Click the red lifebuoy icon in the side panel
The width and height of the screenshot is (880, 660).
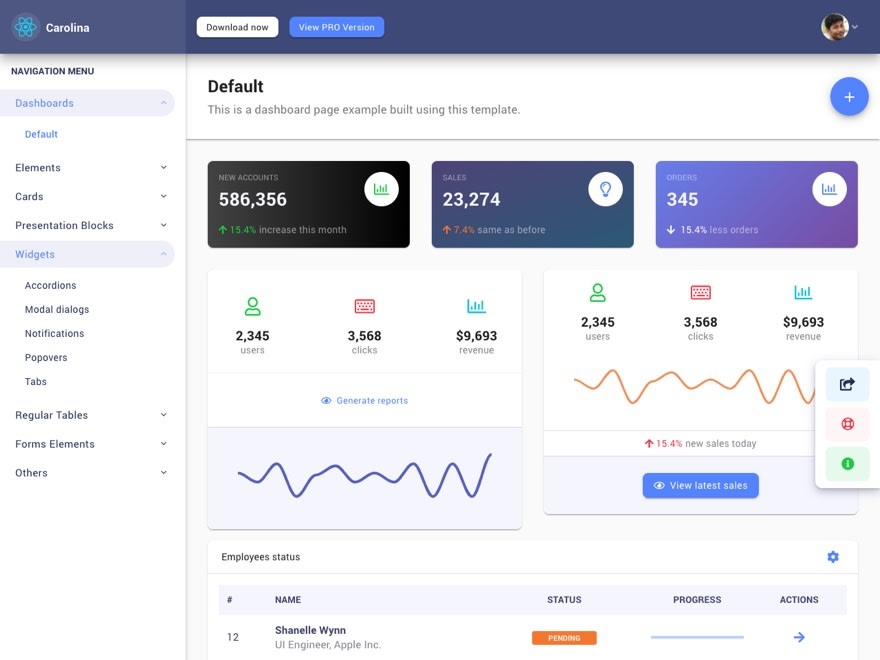click(x=847, y=424)
